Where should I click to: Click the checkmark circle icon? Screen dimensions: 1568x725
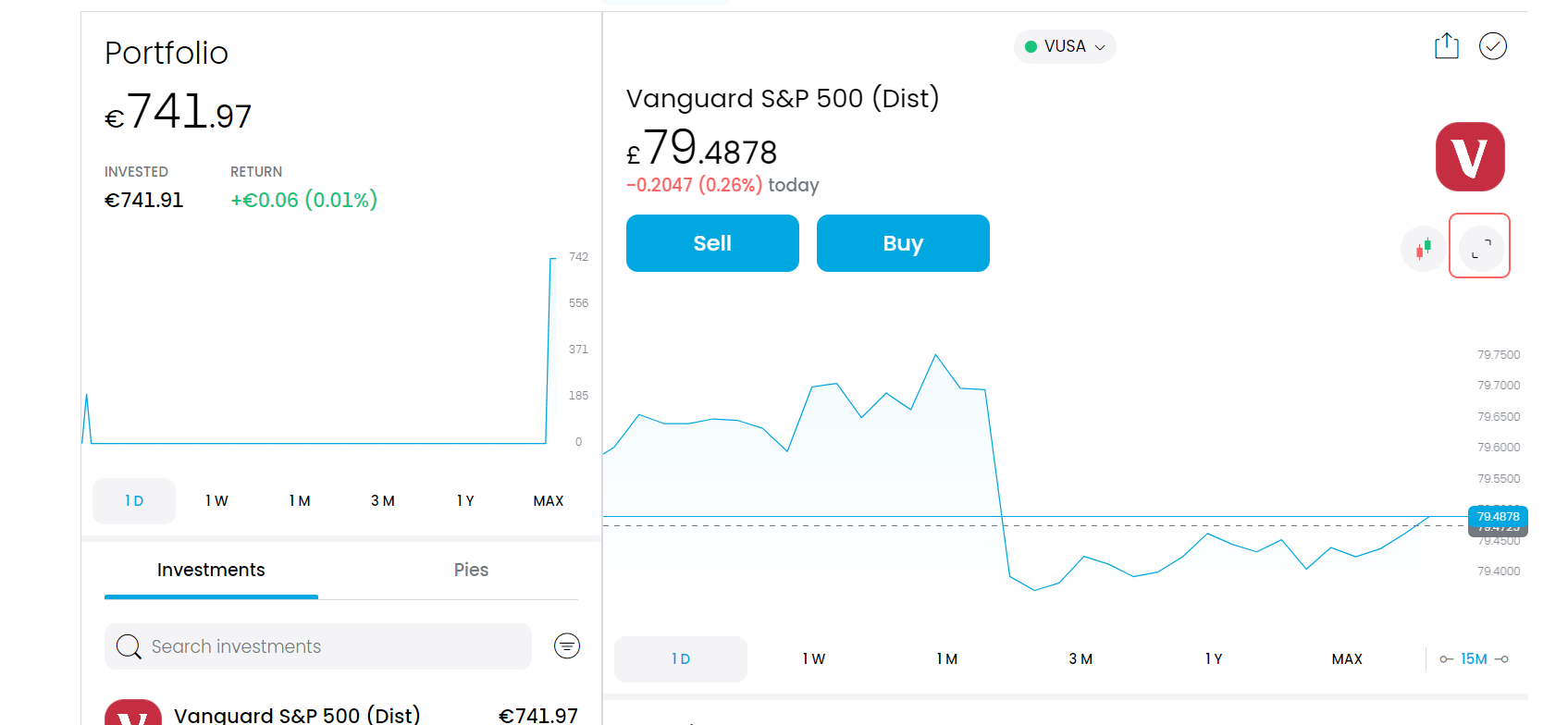click(1493, 46)
